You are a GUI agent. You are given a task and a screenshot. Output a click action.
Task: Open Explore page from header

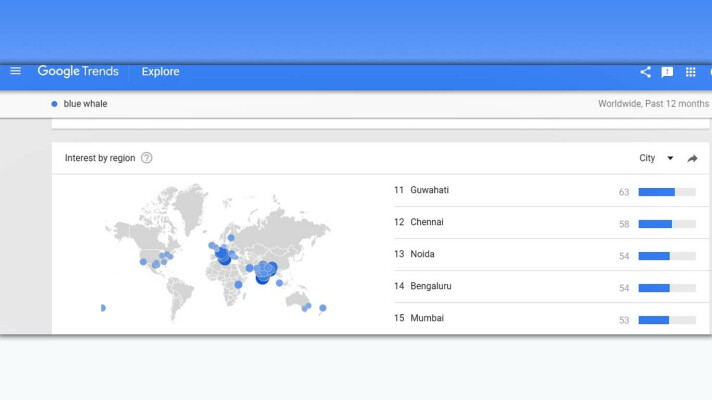tap(160, 72)
